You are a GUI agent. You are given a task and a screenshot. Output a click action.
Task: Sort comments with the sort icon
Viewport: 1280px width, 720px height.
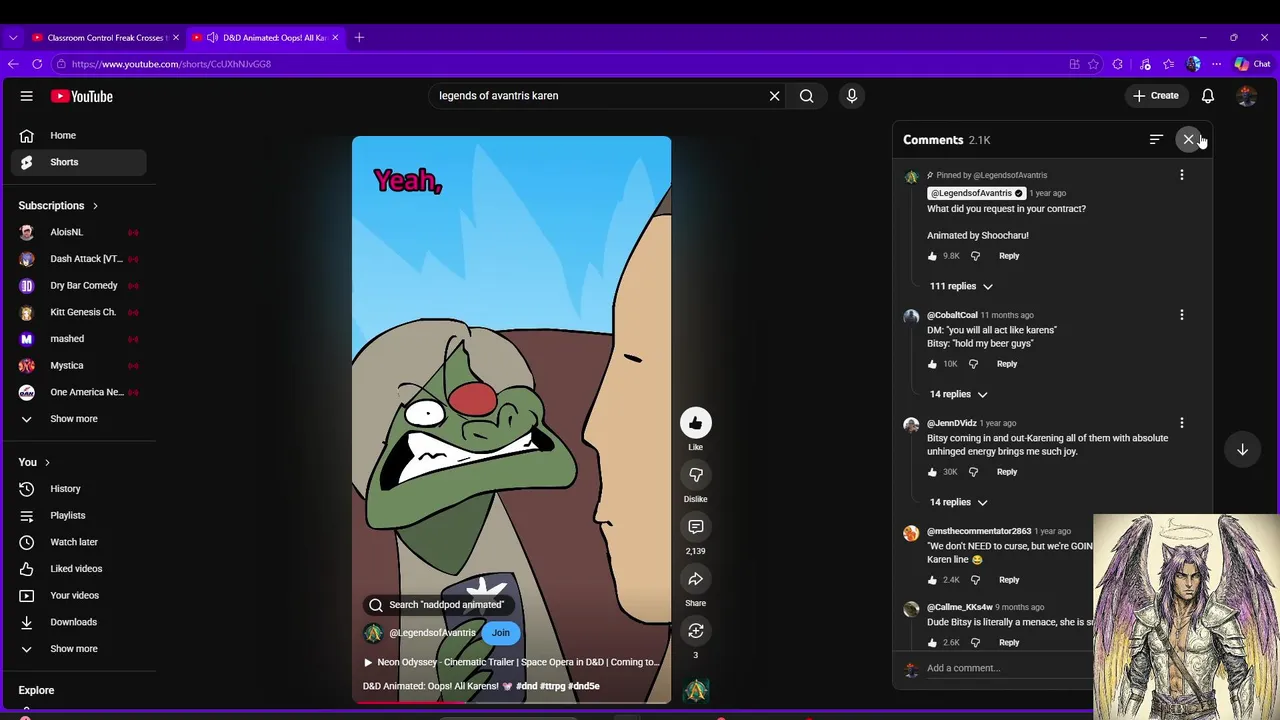pos(1156,140)
